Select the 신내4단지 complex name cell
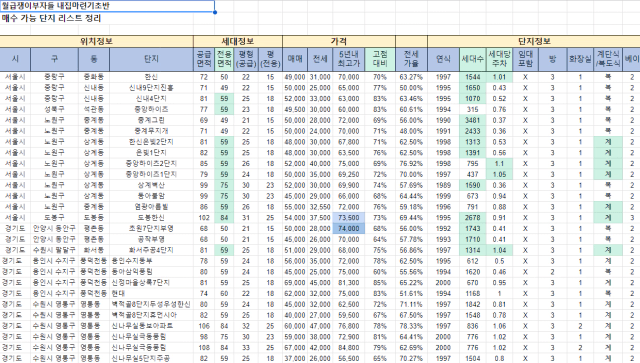640x363 pixels. [x=151, y=98]
